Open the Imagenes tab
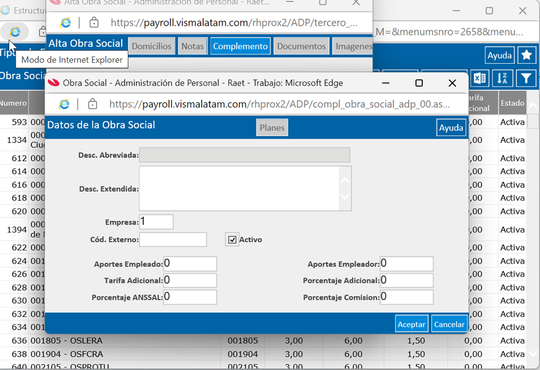The width and height of the screenshot is (540, 370). click(x=353, y=46)
